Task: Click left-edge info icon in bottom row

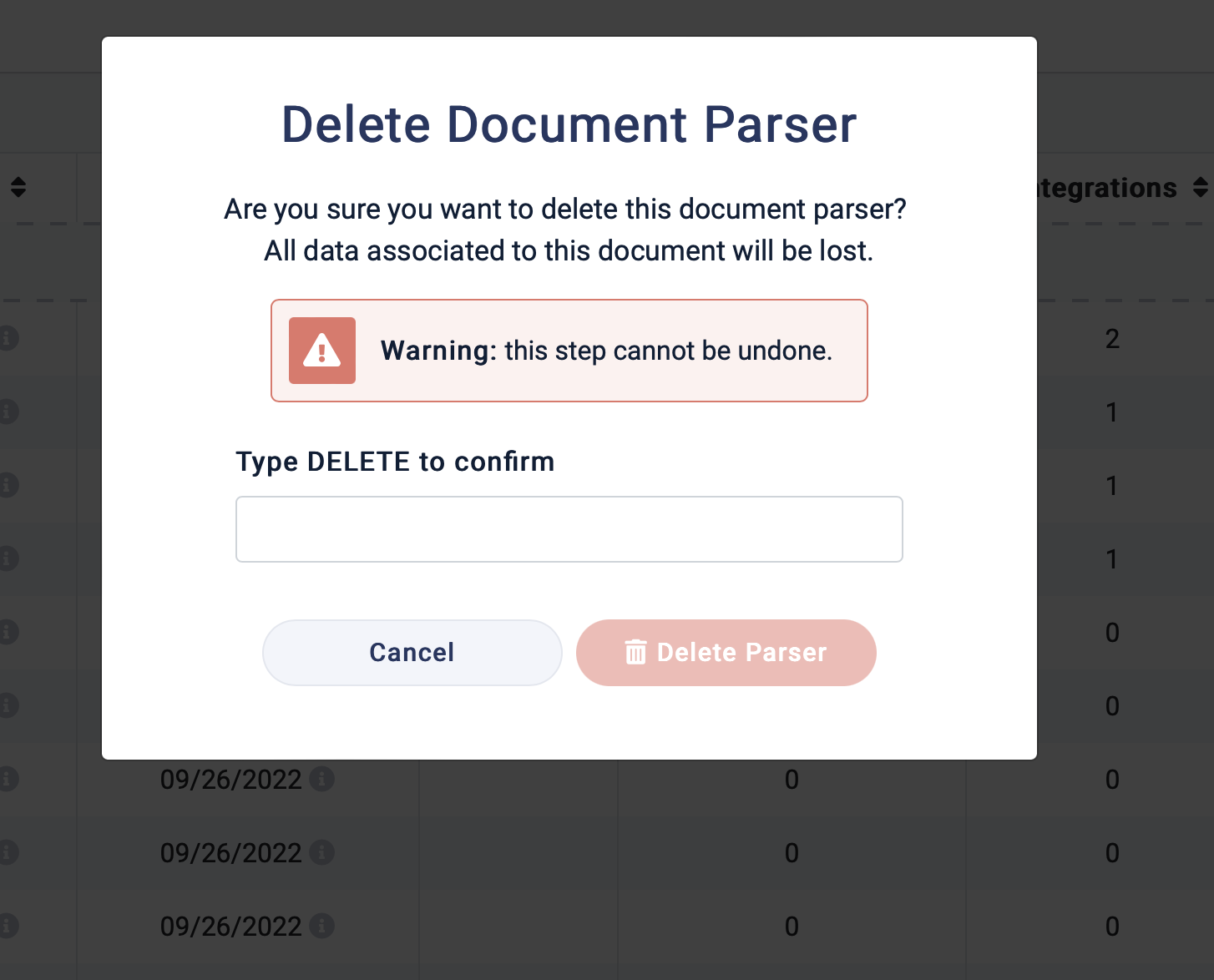Action: pyautogui.click(x=8, y=926)
